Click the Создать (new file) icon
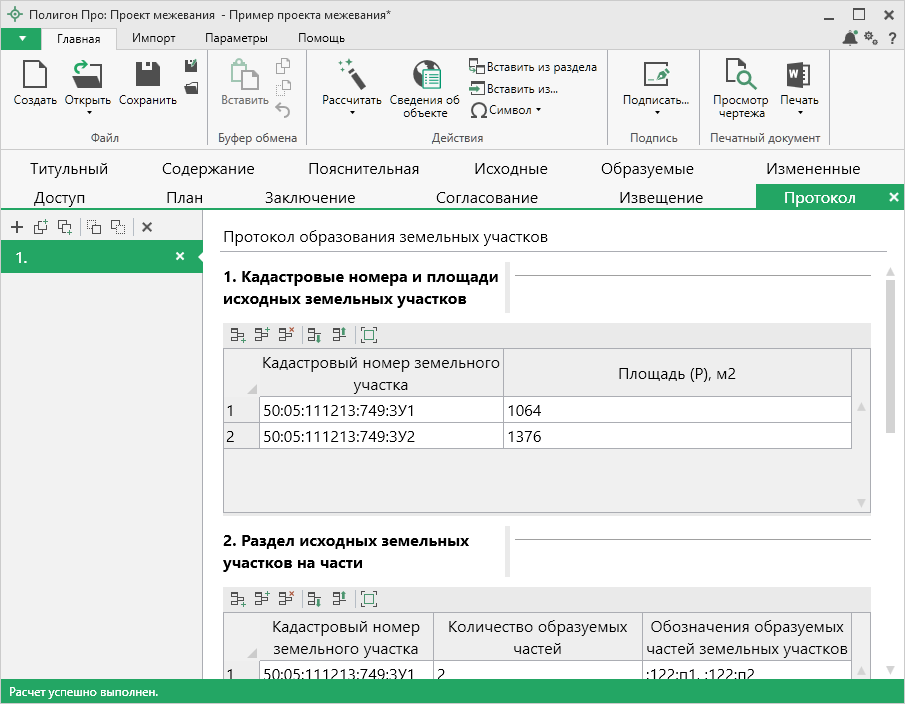The width and height of the screenshot is (905, 704). click(35, 76)
